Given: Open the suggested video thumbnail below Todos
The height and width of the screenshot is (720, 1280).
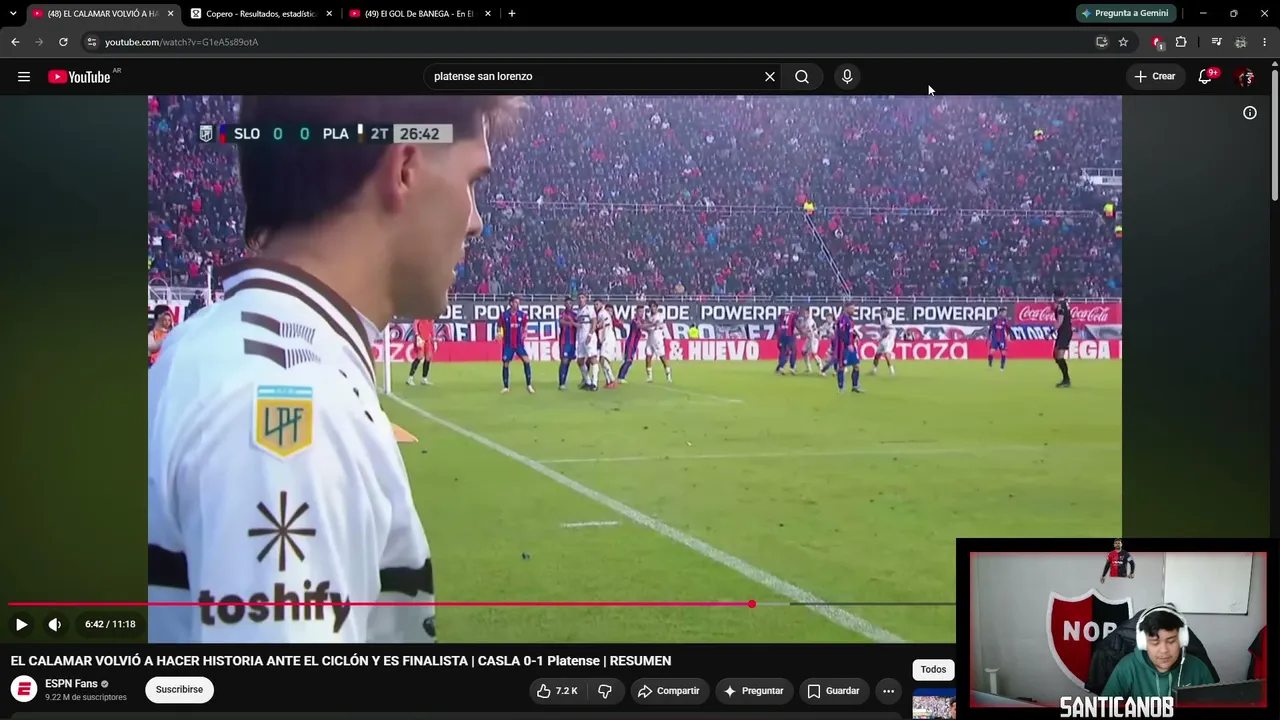Looking at the screenshot, I should pyautogui.click(x=934, y=705).
